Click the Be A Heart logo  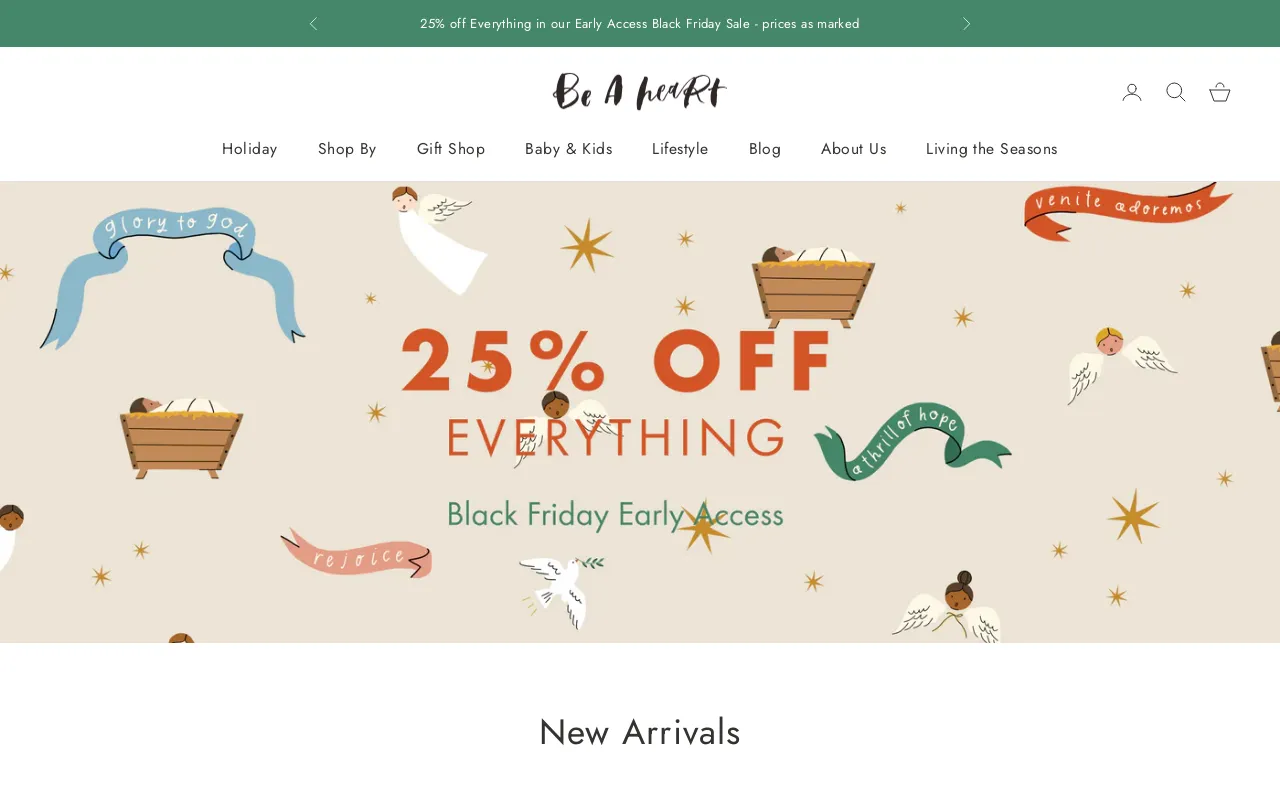[x=640, y=91]
